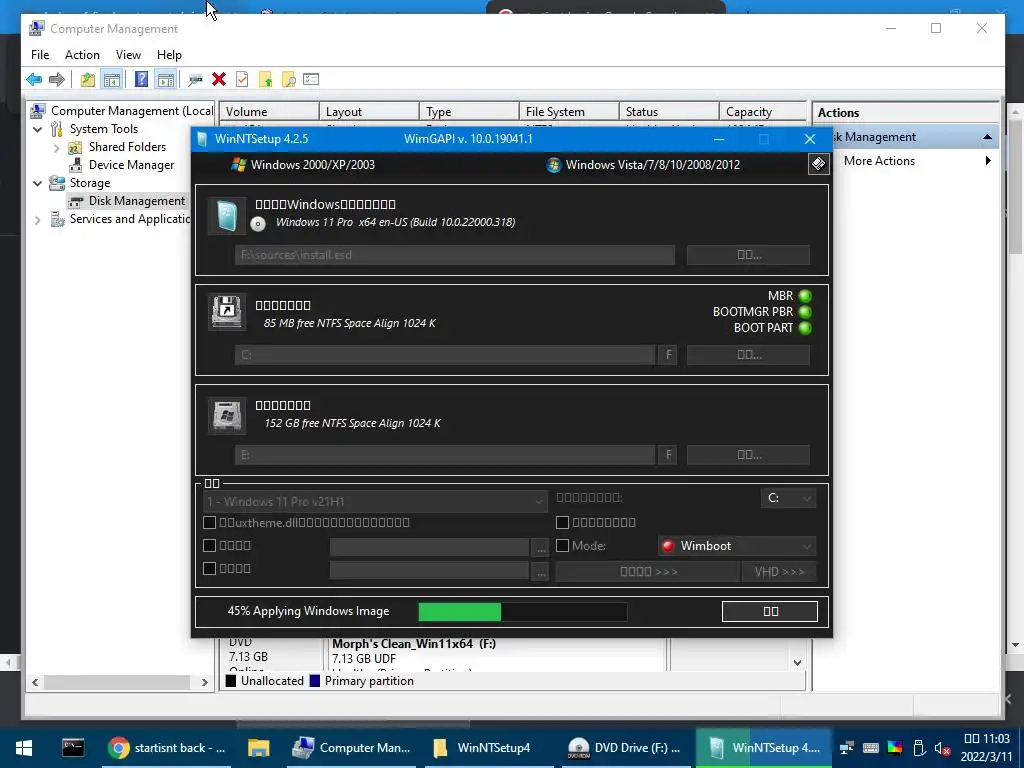Click the Forward arrow in Computer Management toolbar

[57, 80]
